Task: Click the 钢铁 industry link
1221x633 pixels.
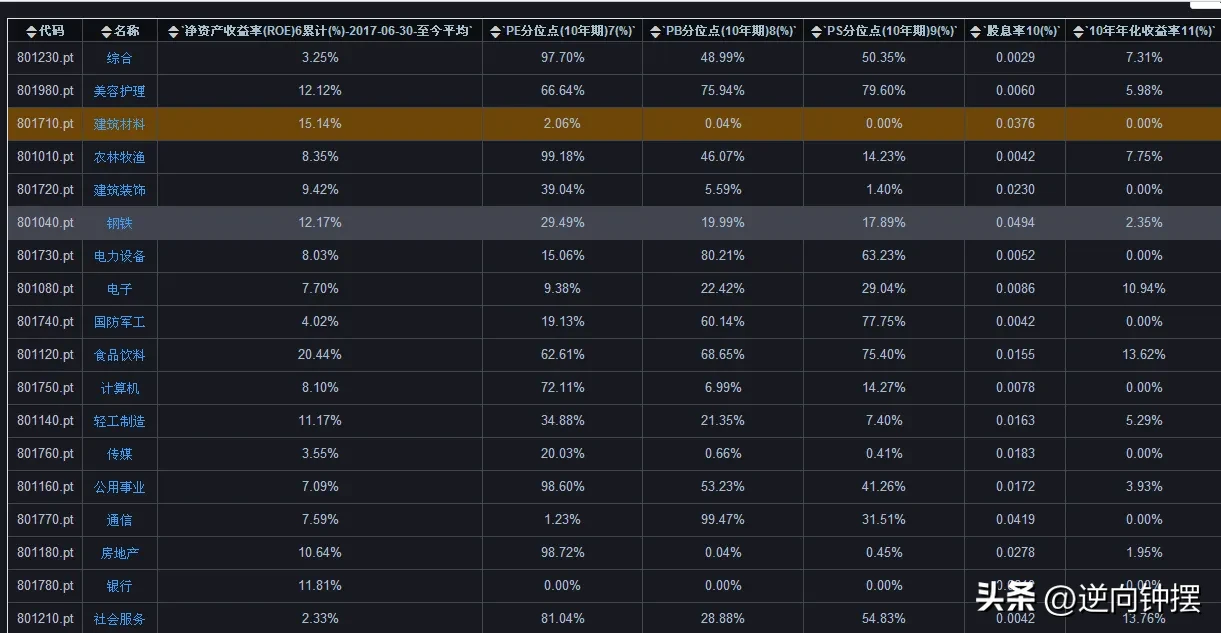Action: [x=119, y=223]
